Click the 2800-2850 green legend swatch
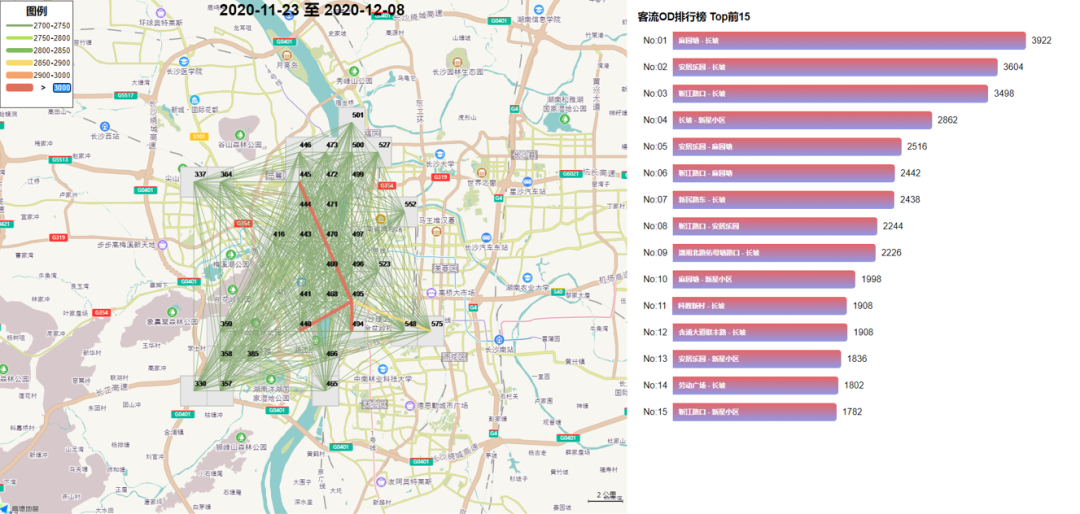Viewport: 1080px width, 514px height. (x=19, y=50)
